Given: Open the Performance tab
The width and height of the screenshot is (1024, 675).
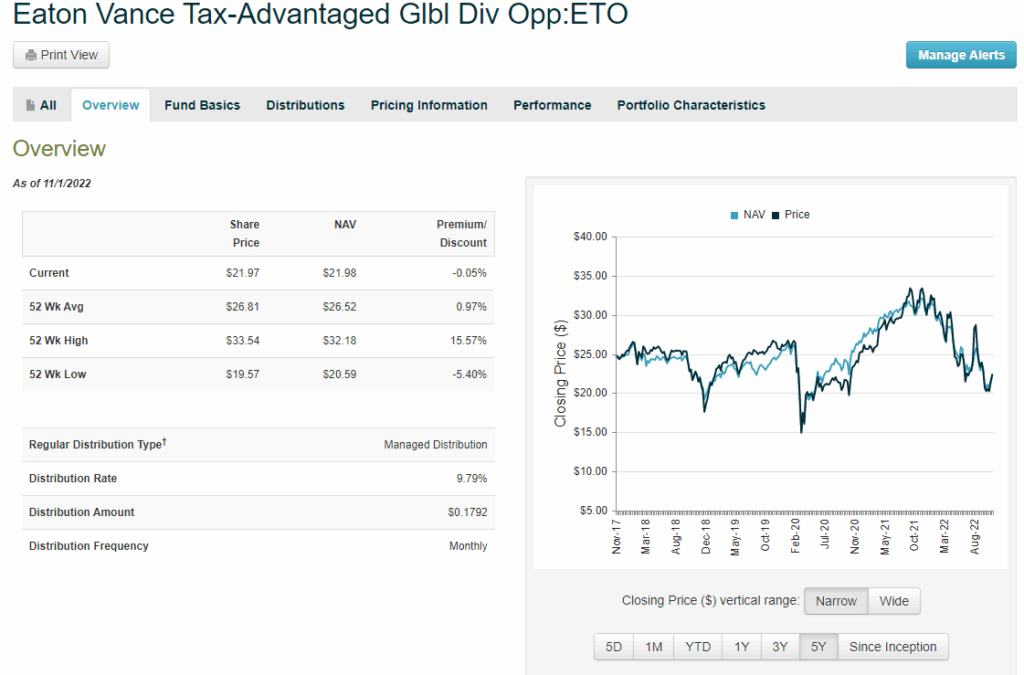Looking at the screenshot, I should (x=552, y=105).
